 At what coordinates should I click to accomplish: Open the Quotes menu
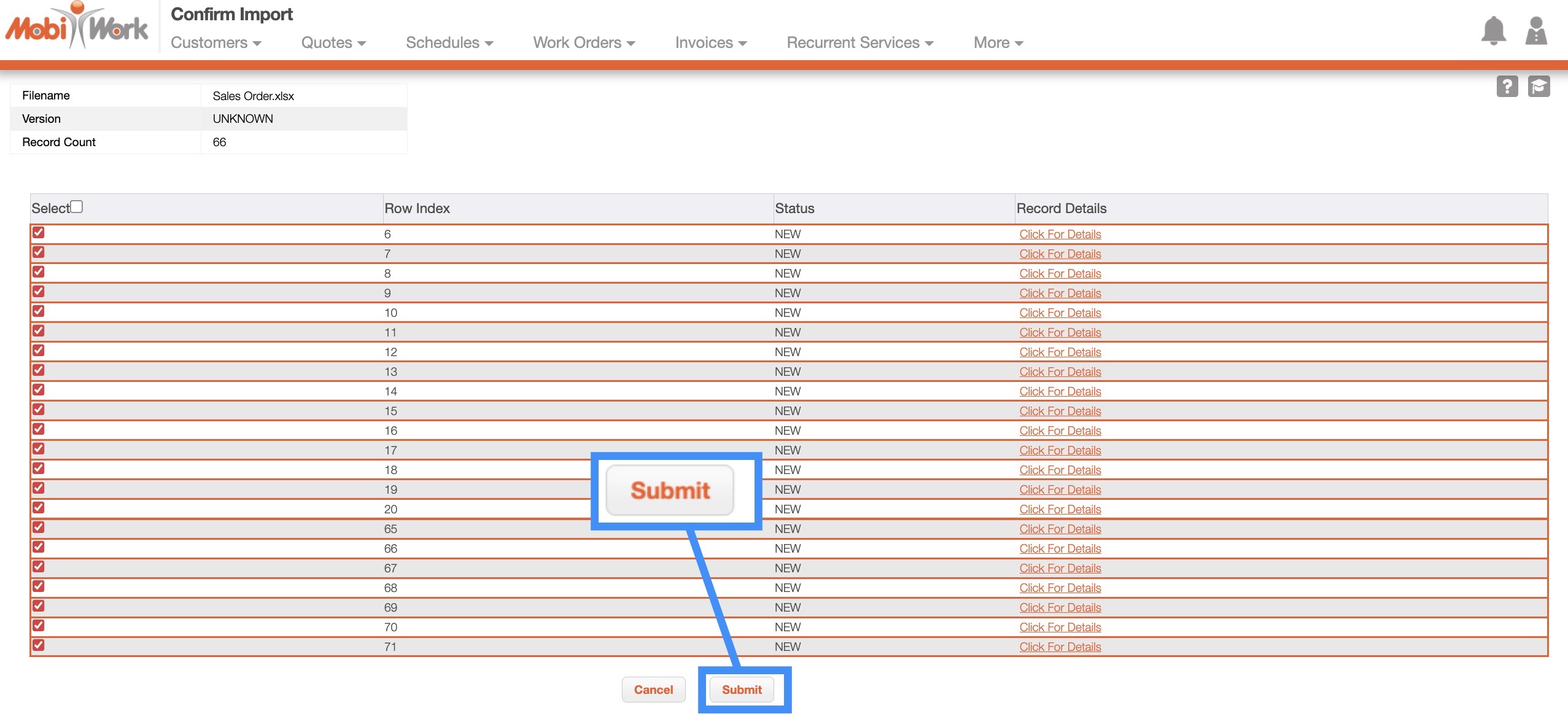(x=333, y=43)
